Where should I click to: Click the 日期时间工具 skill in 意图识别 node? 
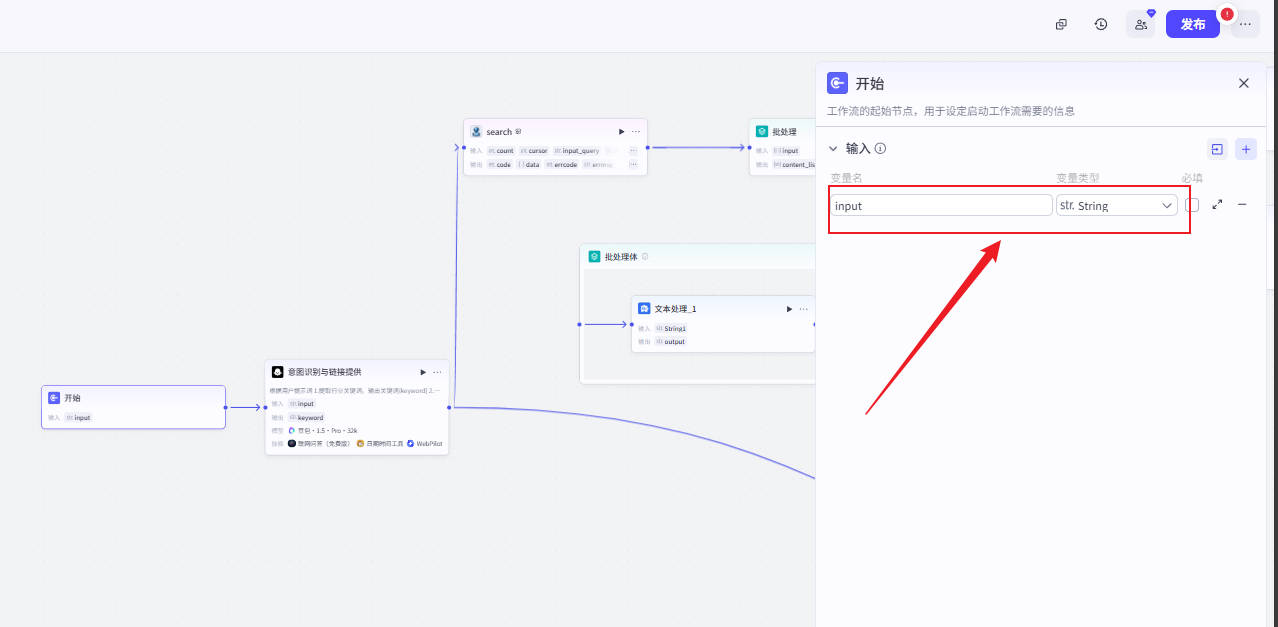click(379, 443)
